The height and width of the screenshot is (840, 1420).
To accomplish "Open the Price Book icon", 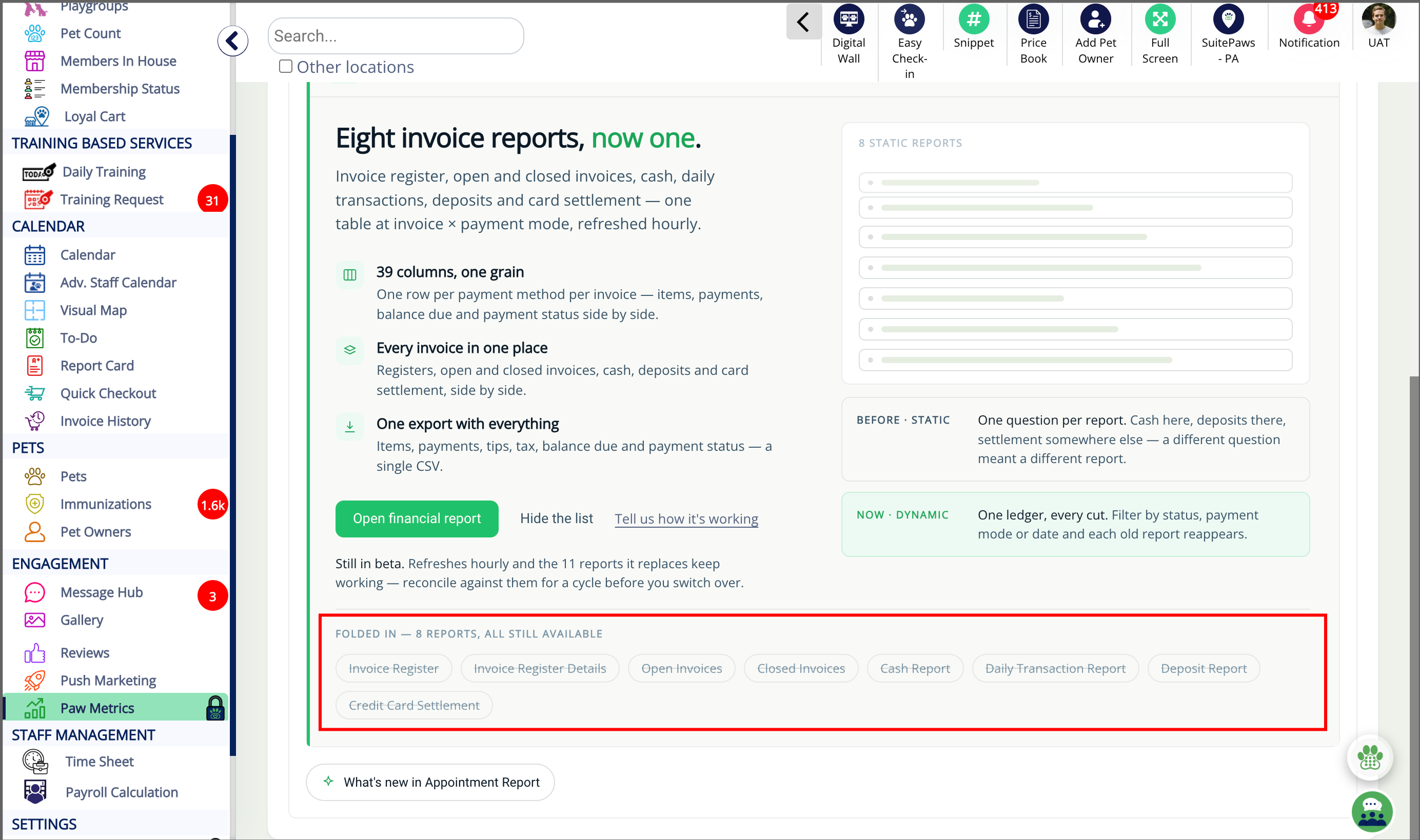I will pyautogui.click(x=1033, y=19).
